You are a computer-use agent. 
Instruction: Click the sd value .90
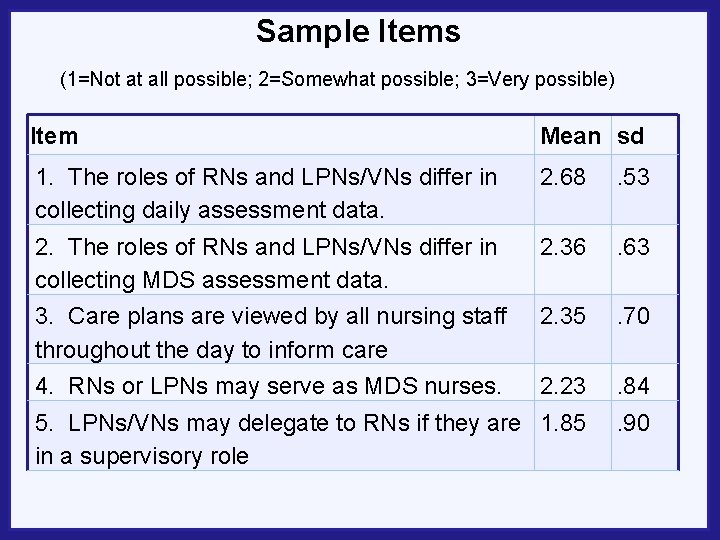pyautogui.click(x=633, y=422)
